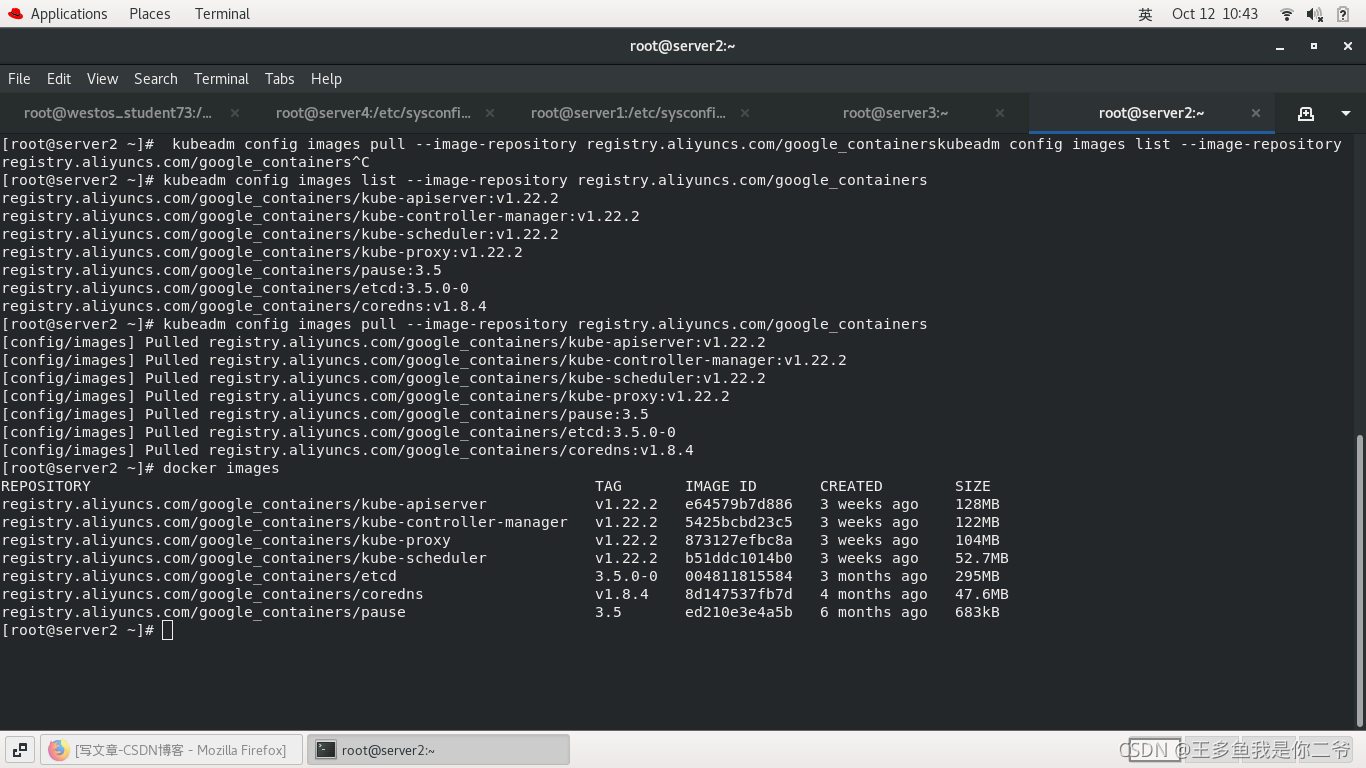
Task: Maximize the terminal window
Action: pyautogui.click(x=1314, y=46)
